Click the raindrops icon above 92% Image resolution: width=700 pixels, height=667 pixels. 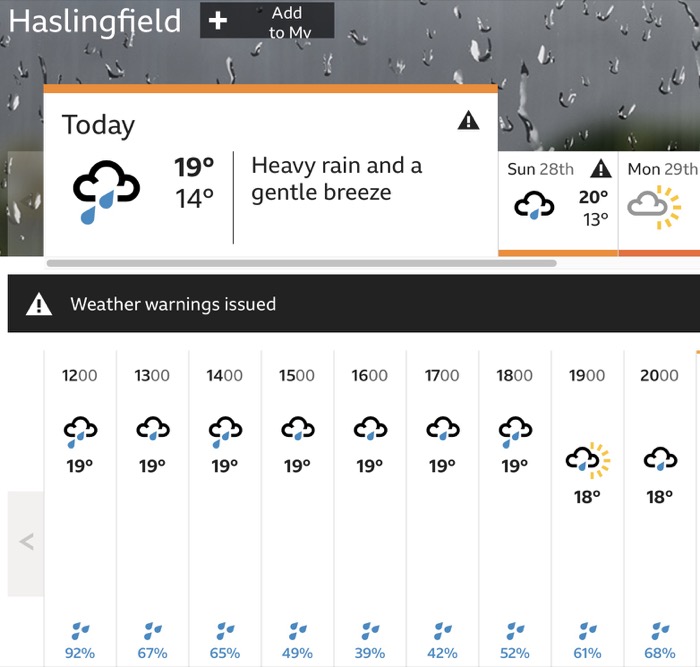click(x=80, y=631)
